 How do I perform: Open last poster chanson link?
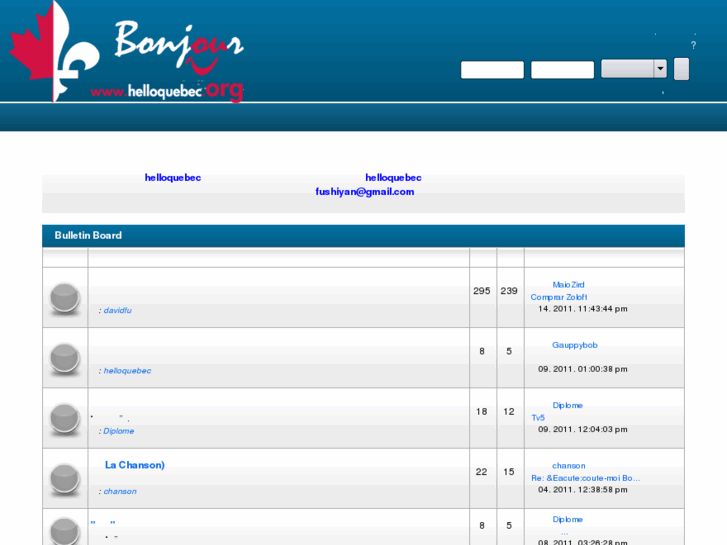569,466
